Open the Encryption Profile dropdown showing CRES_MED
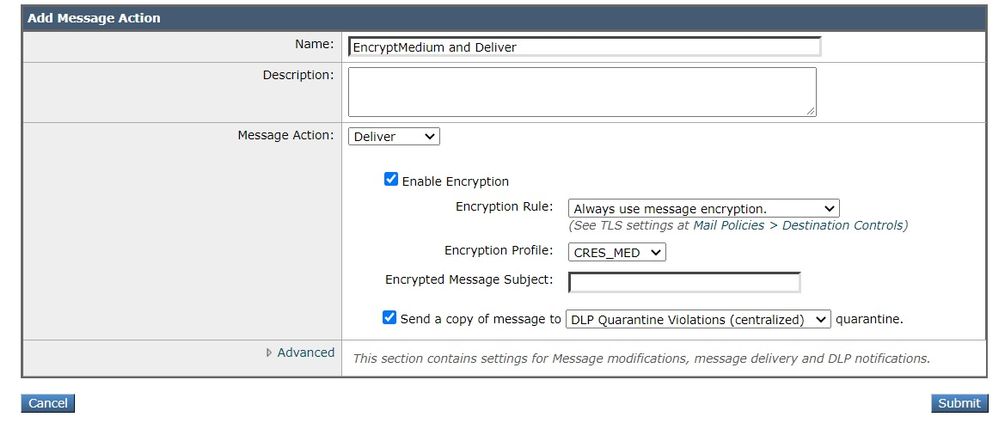The height and width of the screenshot is (422, 998). 617,252
